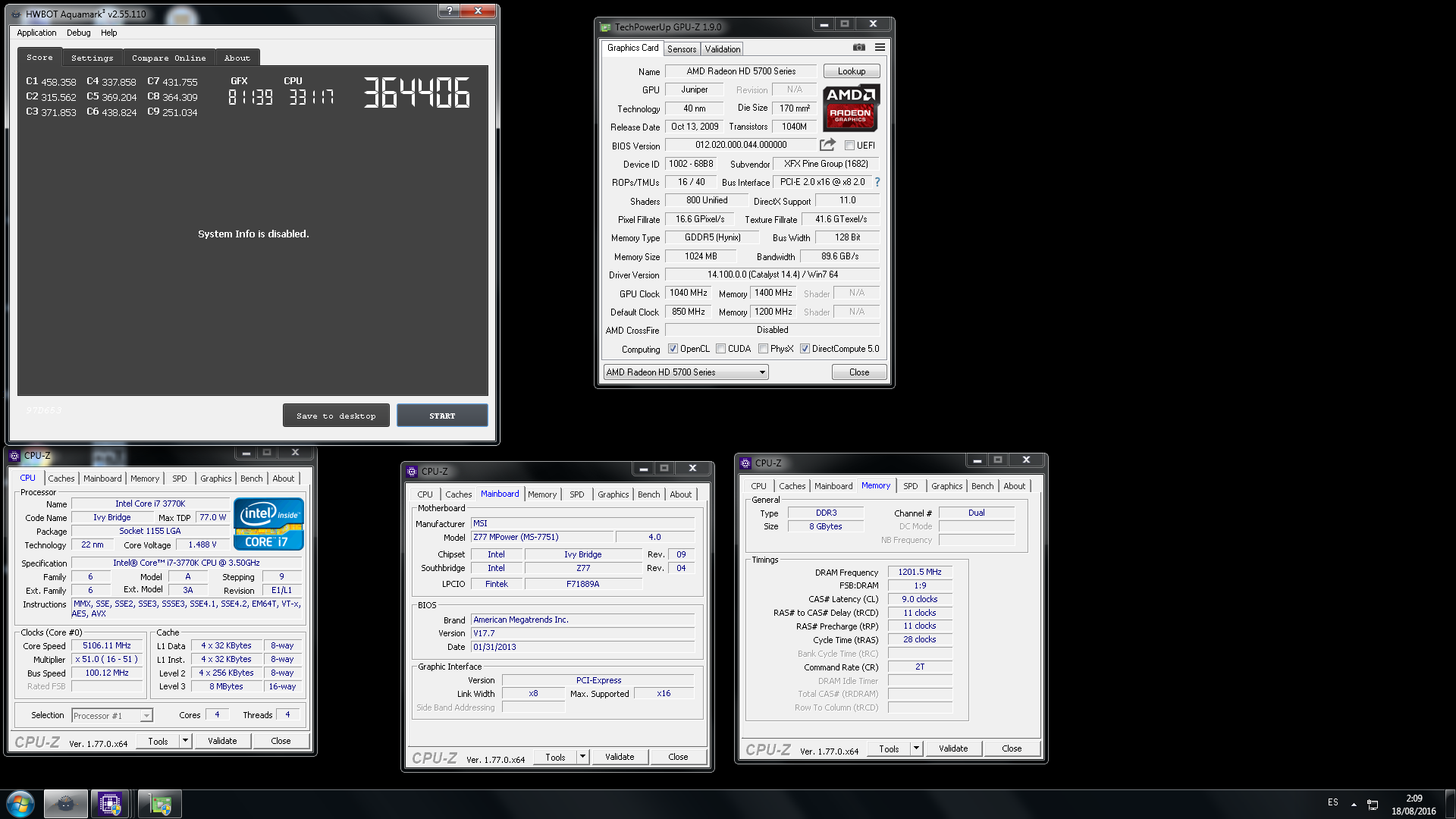Toggle the UEFI checkbox
The height and width of the screenshot is (819, 1456).
[849, 146]
